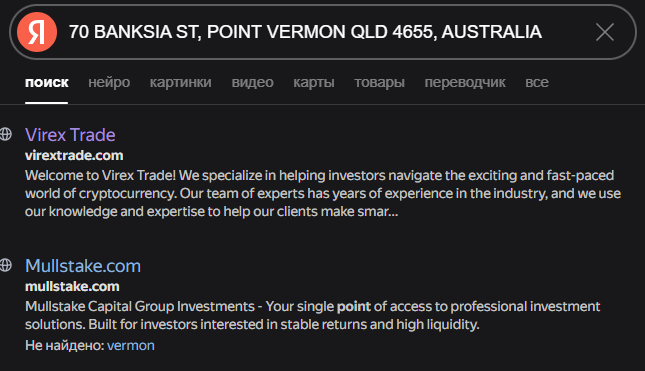The height and width of the screenshot is (371, 645).
Task: Click the virextrade.com URL
Action: [x=74, y=155]
